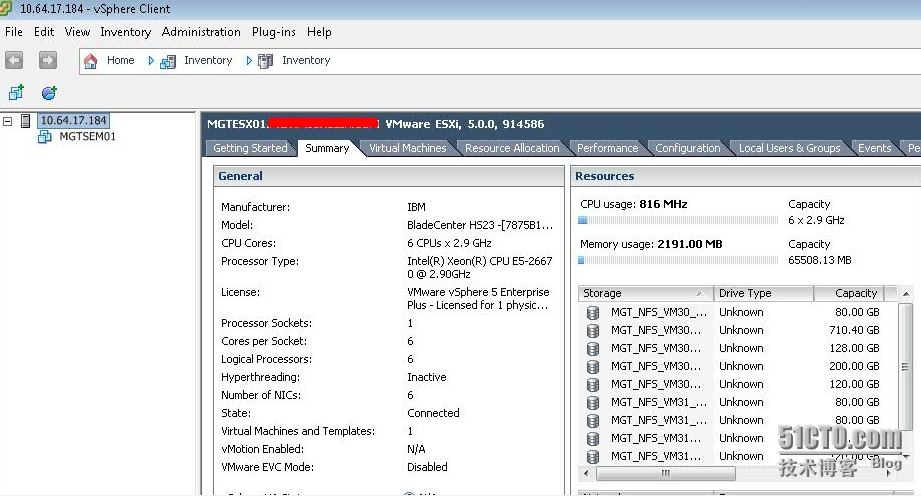Sort by the Capacity column header
The image size is (921, 496).
pyautogui.click(x=849, y=293)
